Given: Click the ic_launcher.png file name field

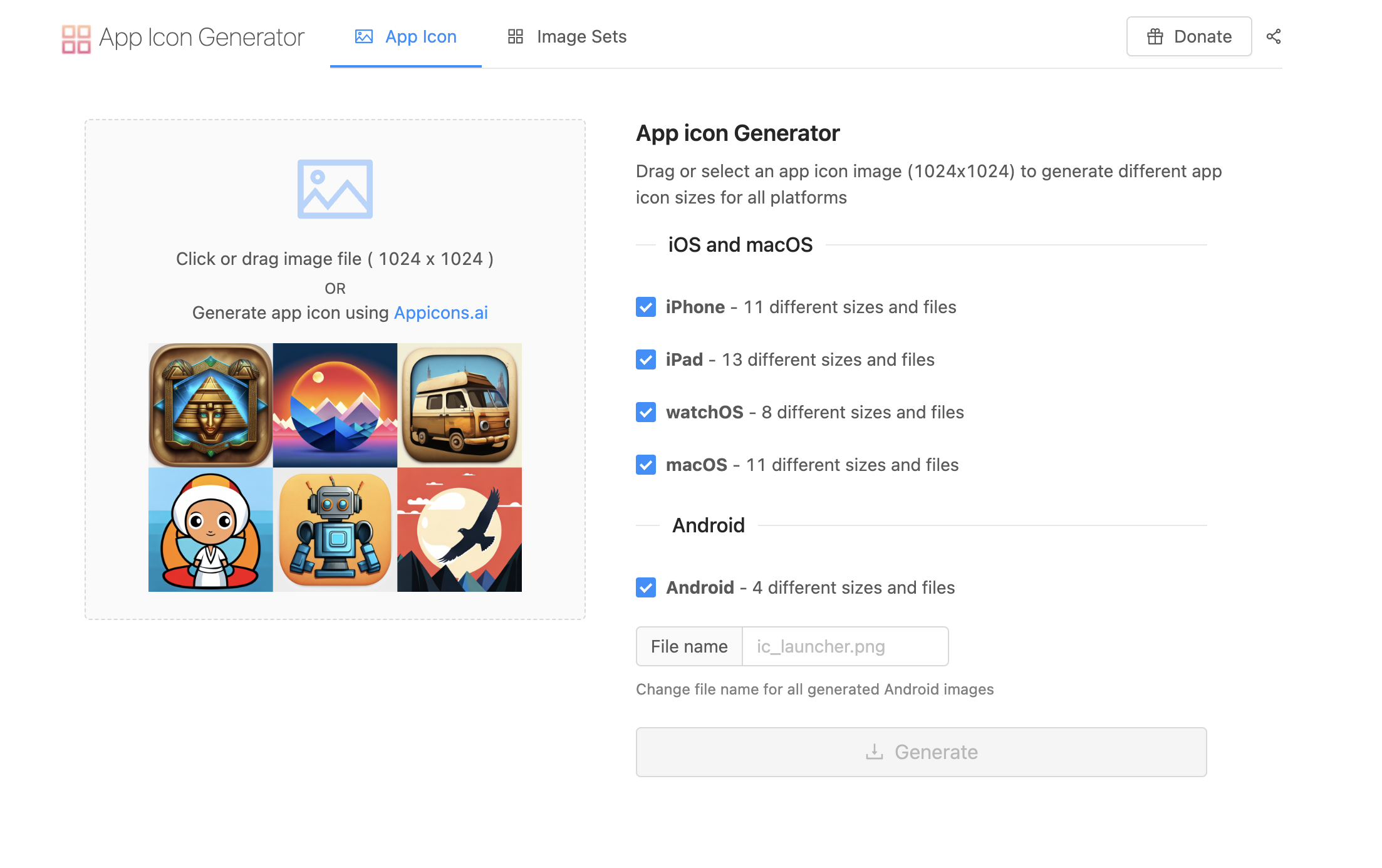Looking at the screenshot, I should coord(844,646).
